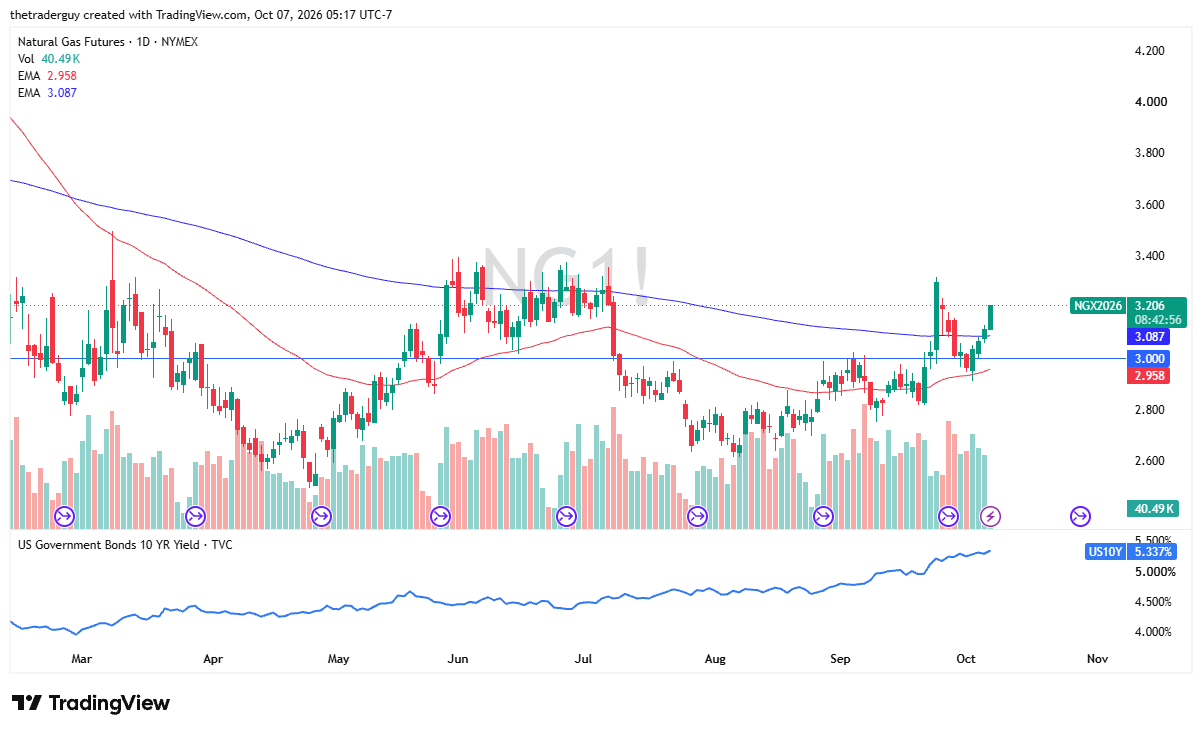The width and height of the screenshot is (1202, 733).
Task: Click the 5.337% yield value label
Action: 1153,551
